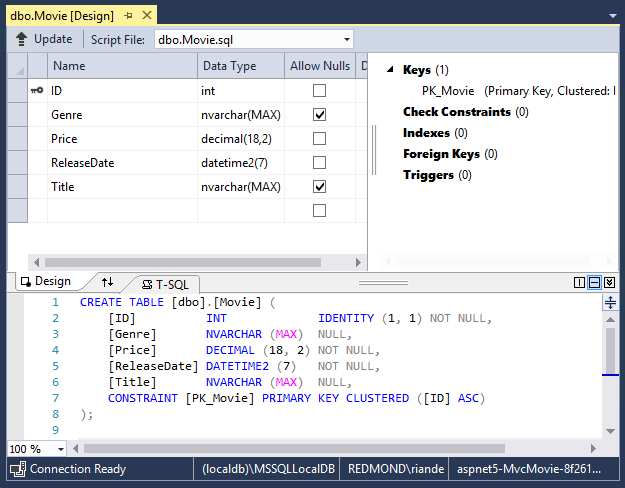This screenshot has height=488, width=625.
Task: Click the Update button
Action: [x=44, y=39]
